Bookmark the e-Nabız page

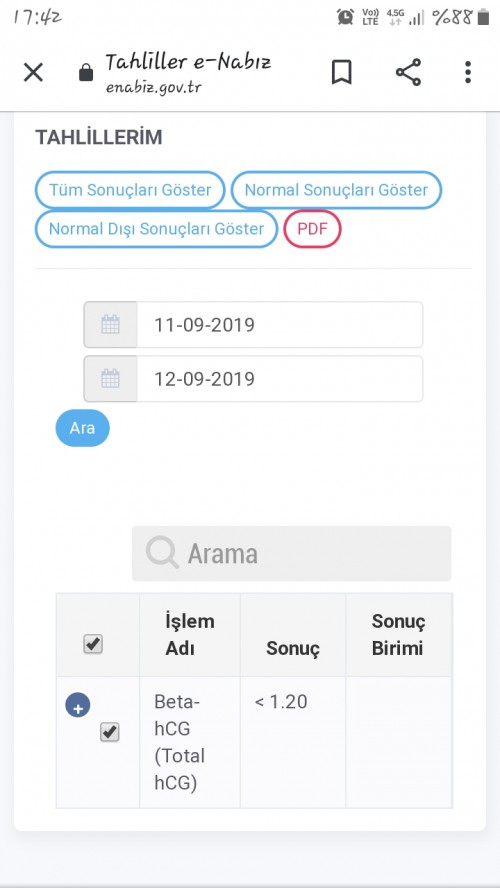341,72
